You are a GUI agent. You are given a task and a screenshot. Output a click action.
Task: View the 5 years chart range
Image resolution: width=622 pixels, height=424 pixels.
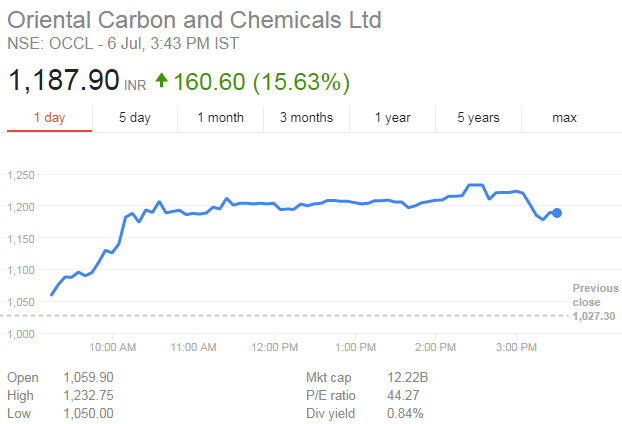(x=478, y=118)
